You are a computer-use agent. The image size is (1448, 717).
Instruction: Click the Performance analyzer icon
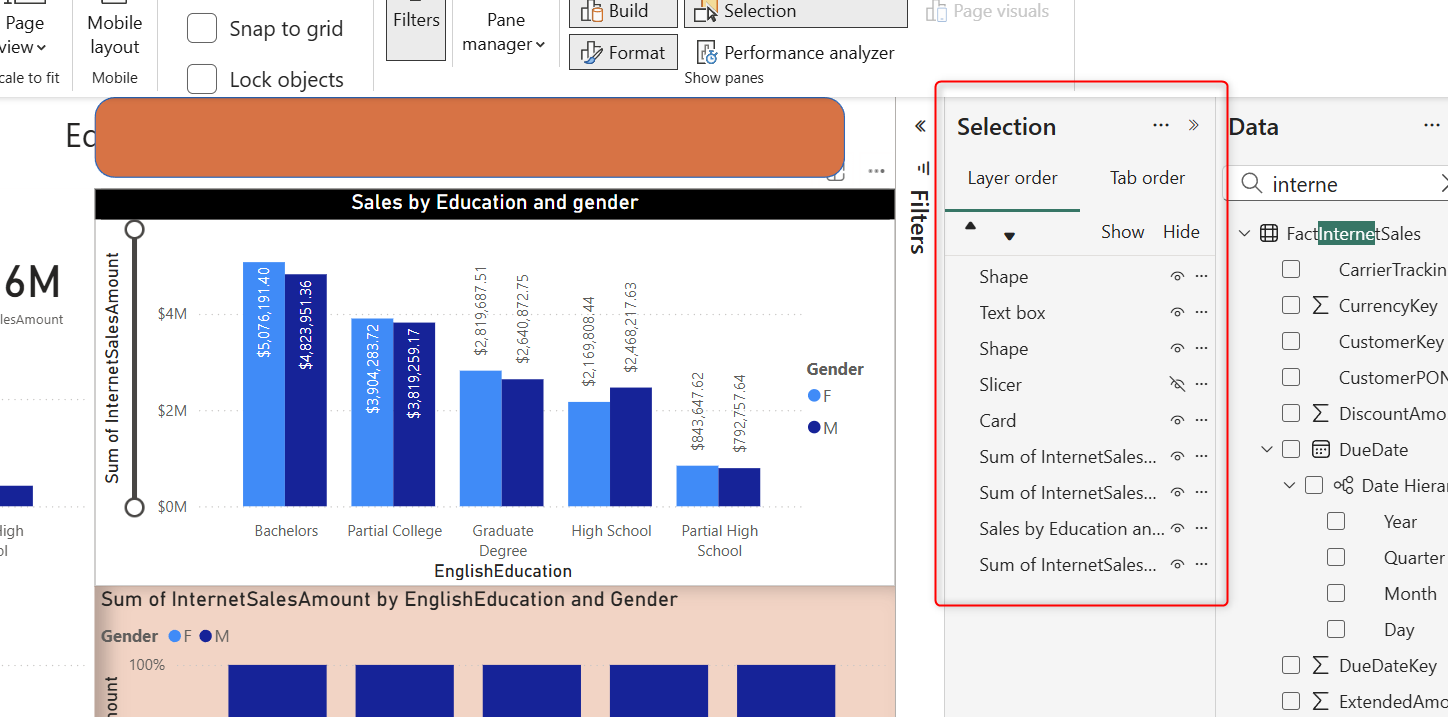coord(707,53)
